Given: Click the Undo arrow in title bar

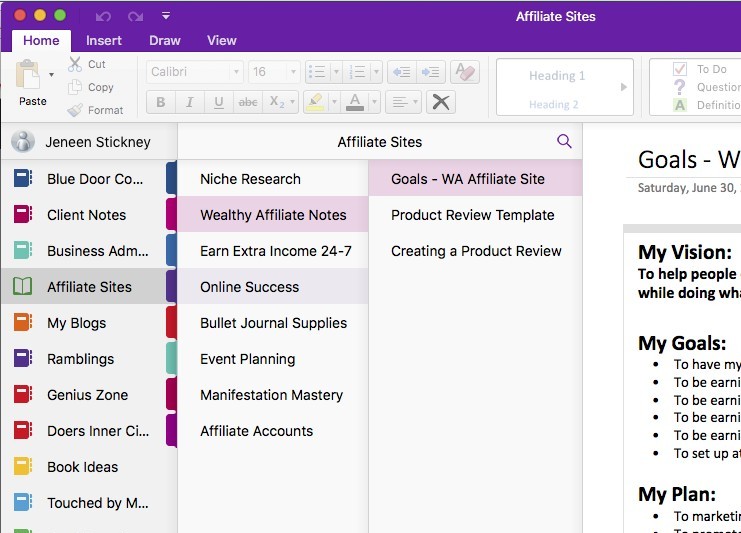Looking at the screenshot, I should [x=103, y=17].
